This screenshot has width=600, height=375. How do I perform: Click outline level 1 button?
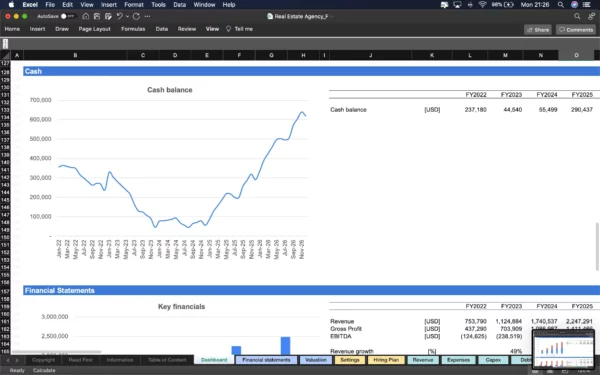click(5, 41)
